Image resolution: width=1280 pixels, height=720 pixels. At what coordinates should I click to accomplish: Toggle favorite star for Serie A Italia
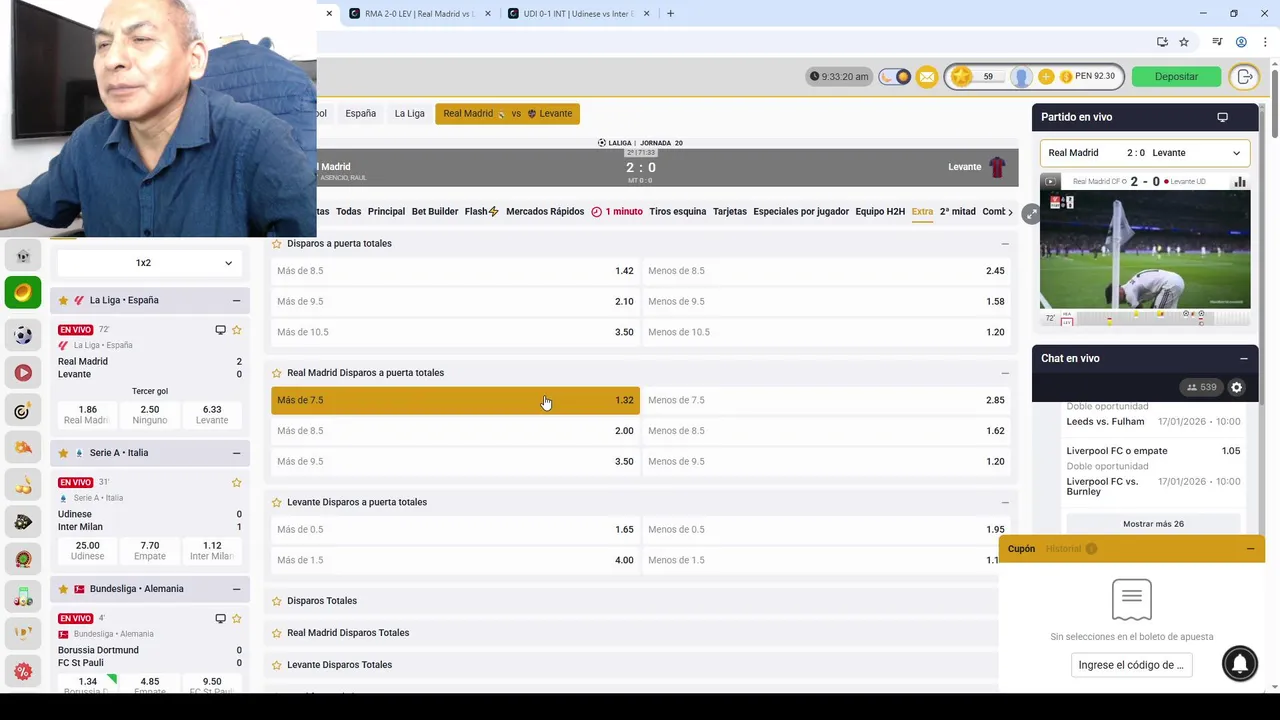[63, 453]
